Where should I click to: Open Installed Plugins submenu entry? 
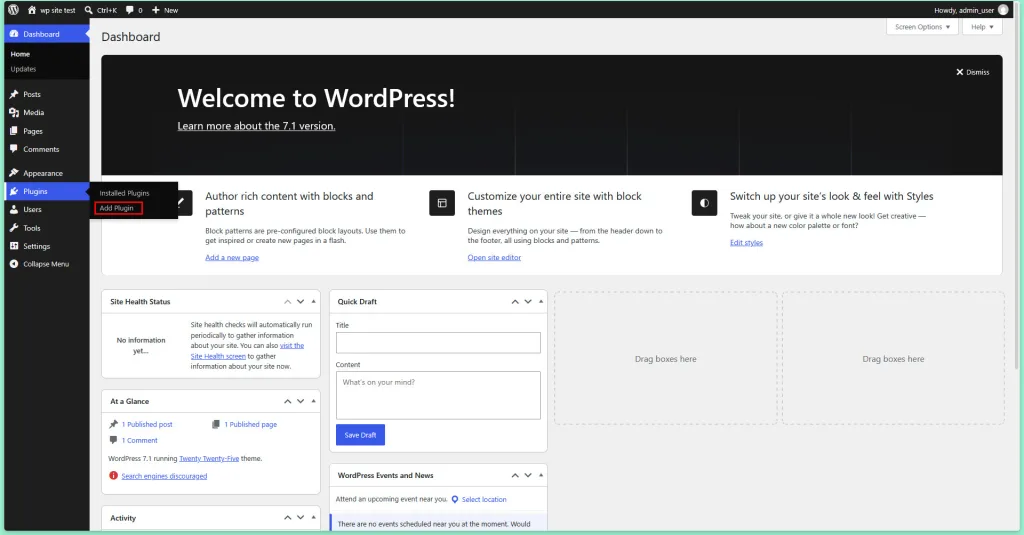coord(124,193)
